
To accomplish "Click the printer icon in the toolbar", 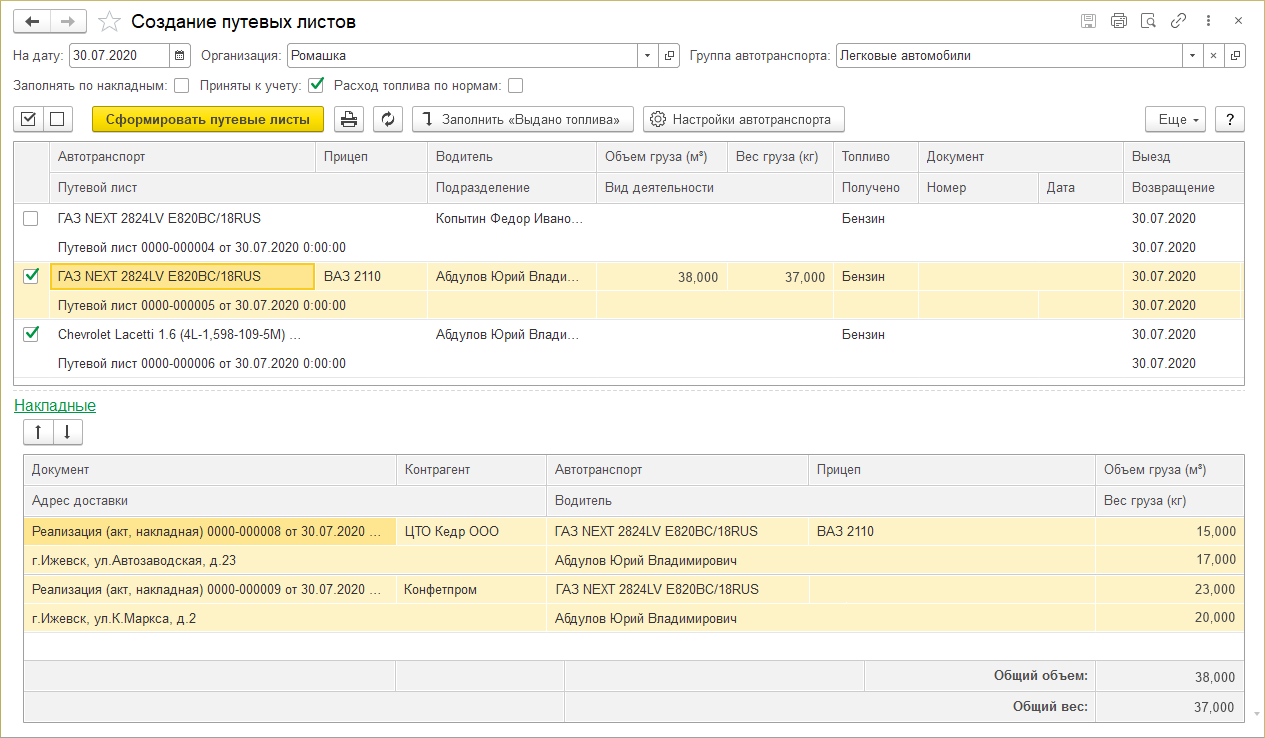I will [349, 119].
